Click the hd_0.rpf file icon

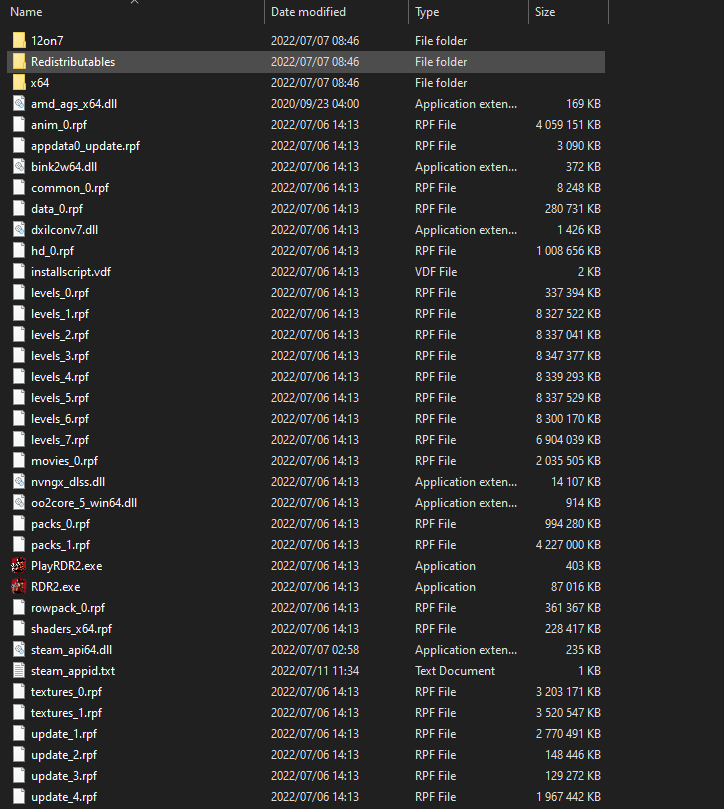tap(19, 250)
